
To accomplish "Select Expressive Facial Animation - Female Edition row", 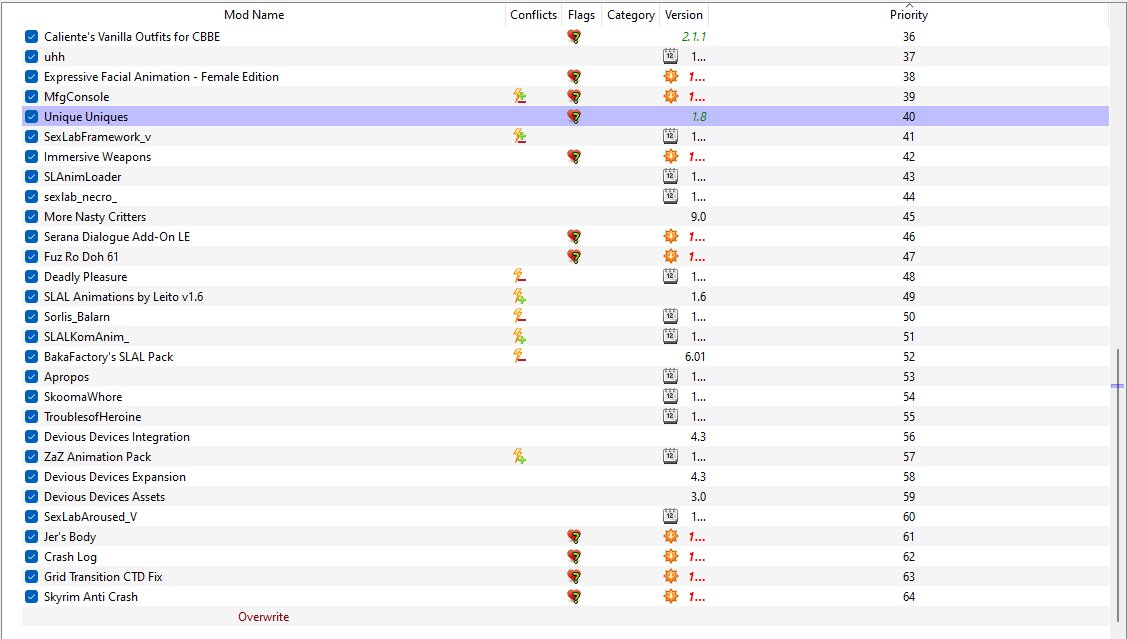I will pyautogui.click(x=565, y=77).
